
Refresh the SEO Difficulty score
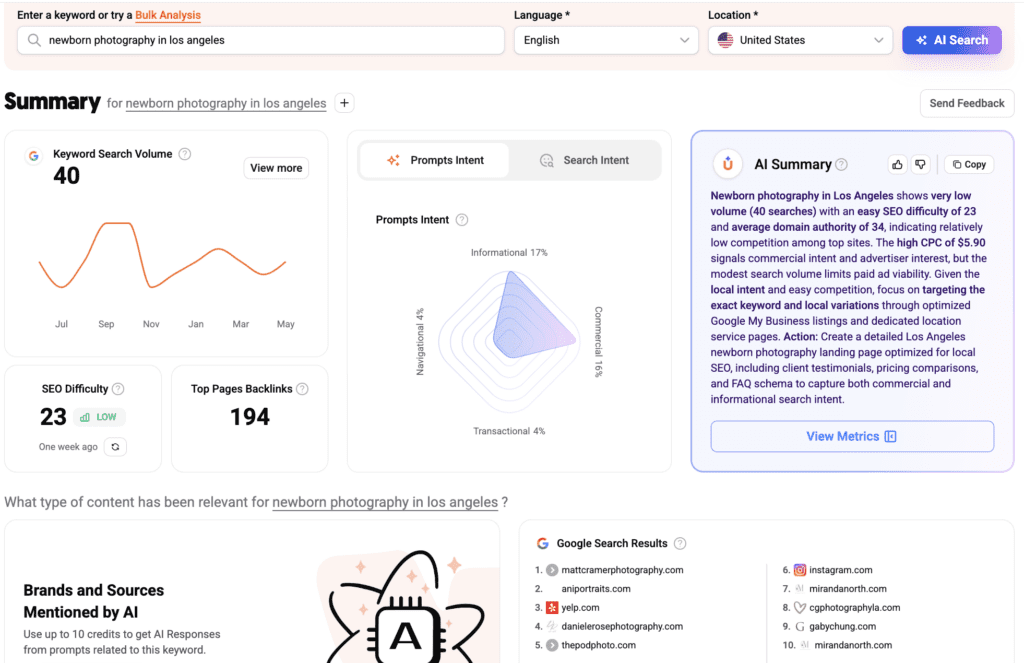coord(115,447)
